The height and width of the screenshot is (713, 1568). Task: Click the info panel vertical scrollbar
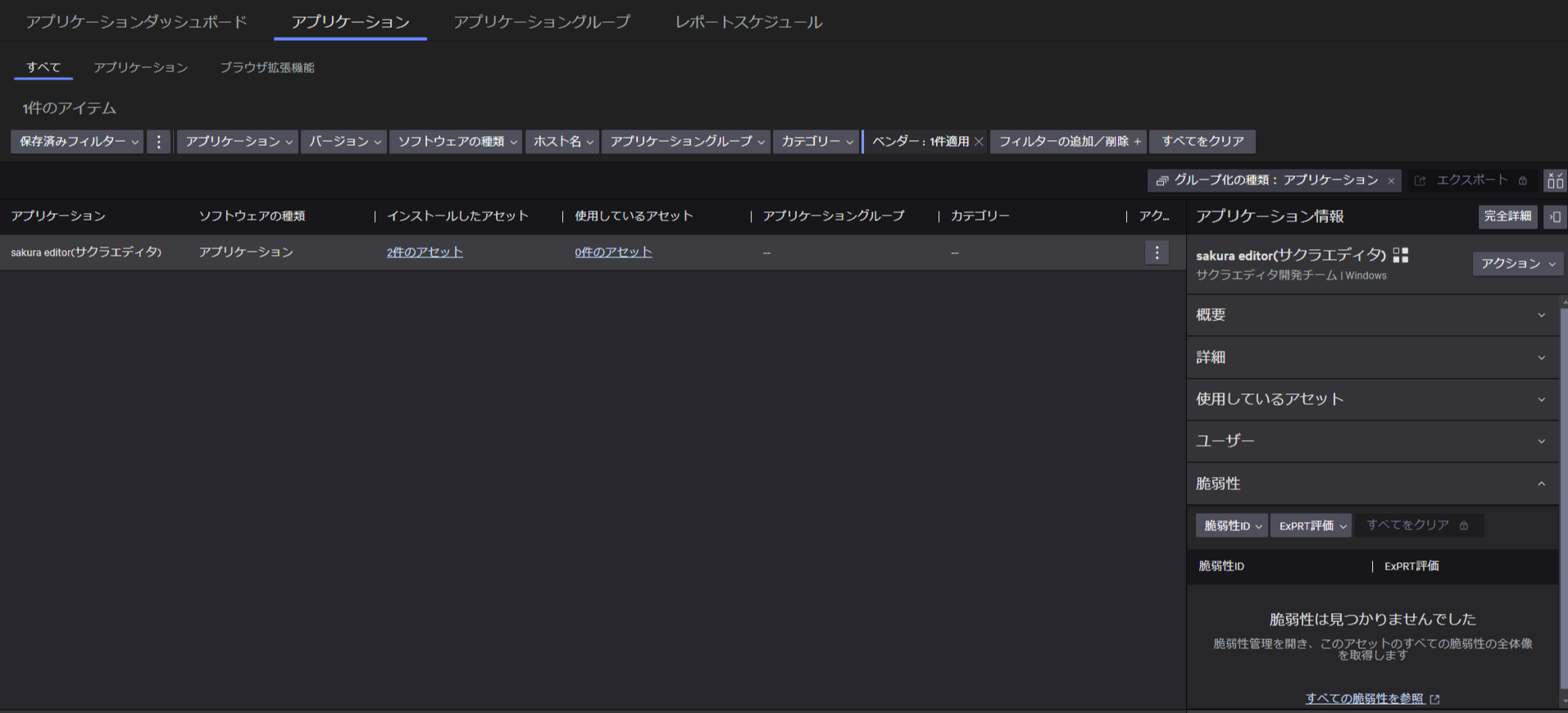[1563, 500]
